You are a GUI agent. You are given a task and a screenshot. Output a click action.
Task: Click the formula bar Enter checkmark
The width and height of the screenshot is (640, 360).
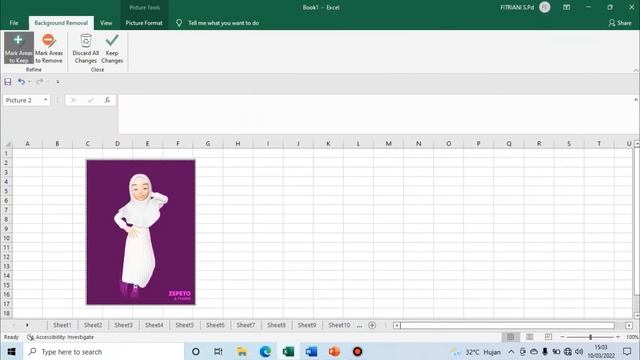91,100
